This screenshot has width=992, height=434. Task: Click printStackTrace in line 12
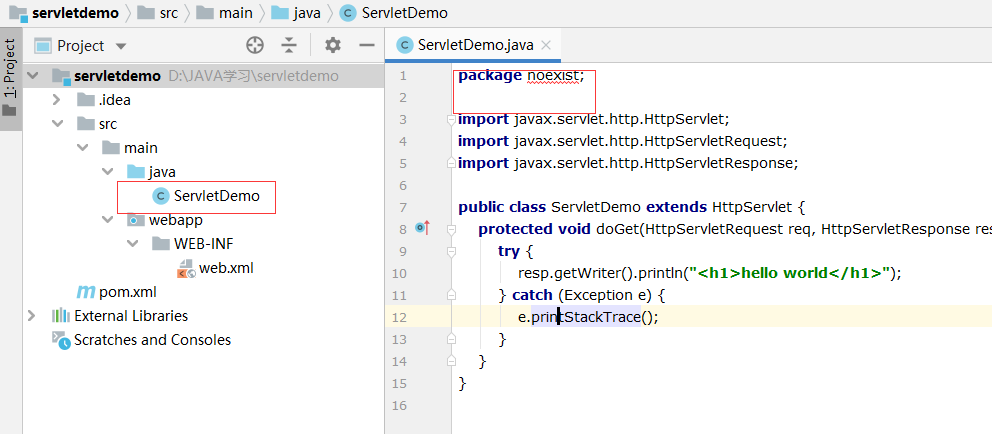tap(585, 317)
